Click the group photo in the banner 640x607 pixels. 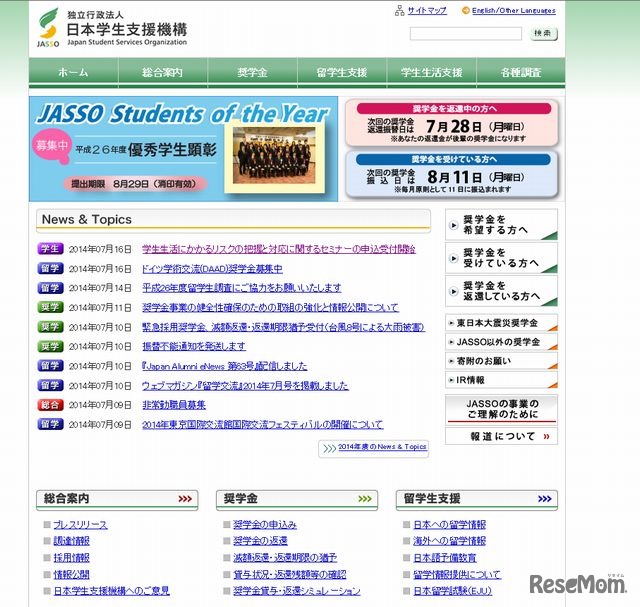pos(274,155)
